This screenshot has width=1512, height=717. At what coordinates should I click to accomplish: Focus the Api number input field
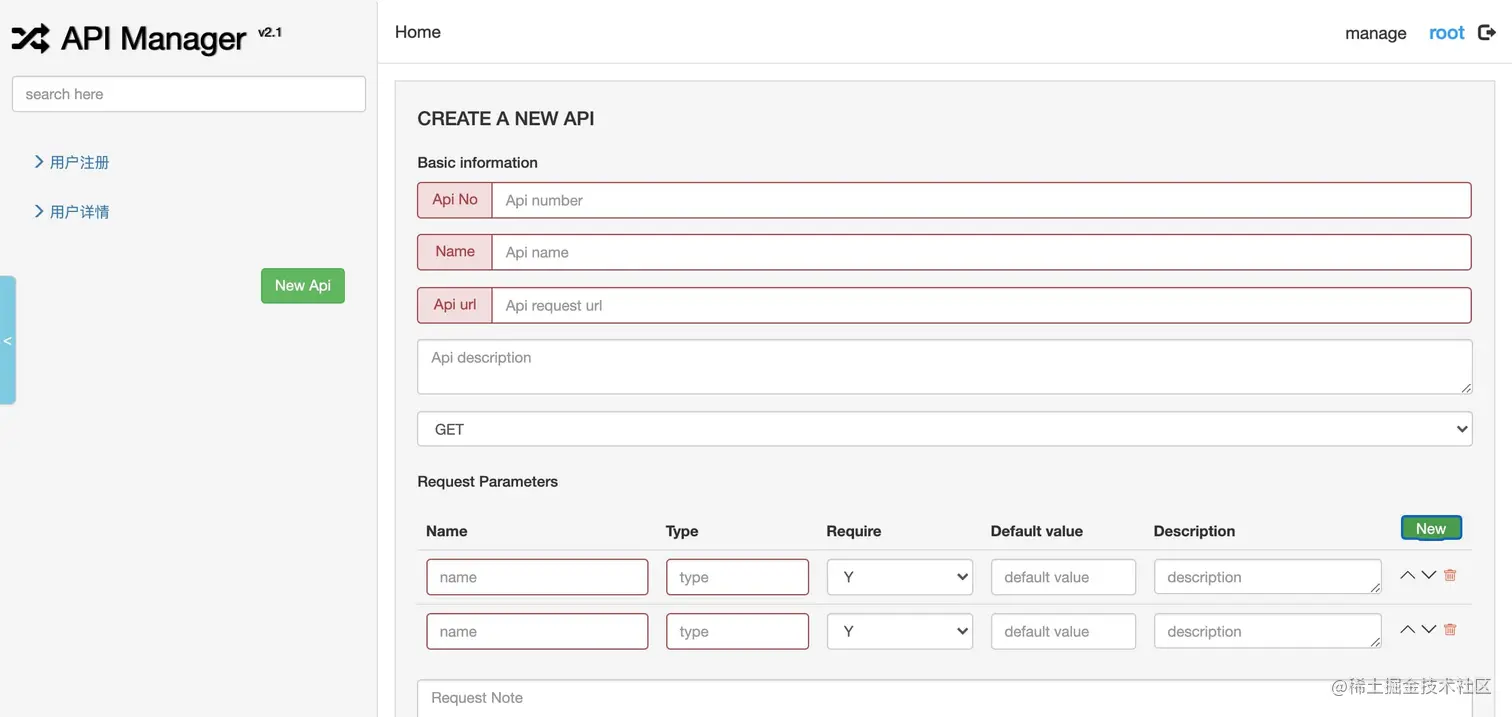(980, 200)
